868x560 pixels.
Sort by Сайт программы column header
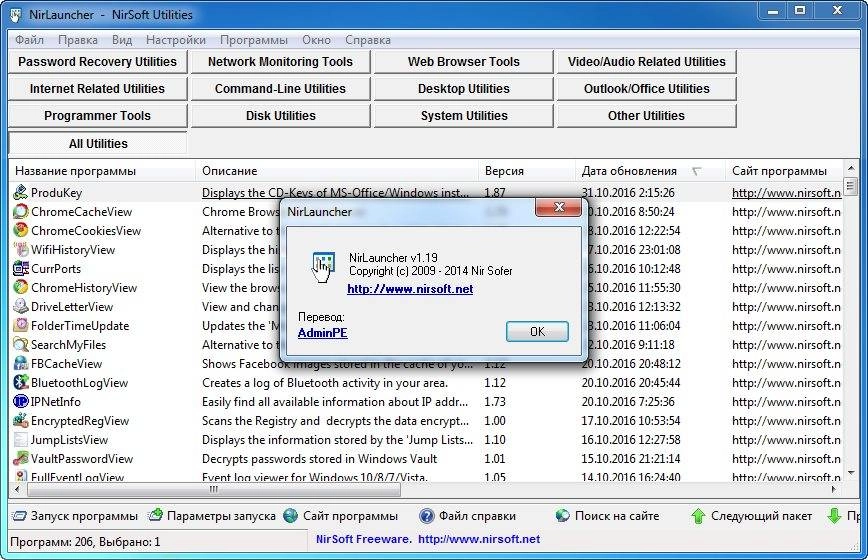pyautogui.click(x=783, y=171)
